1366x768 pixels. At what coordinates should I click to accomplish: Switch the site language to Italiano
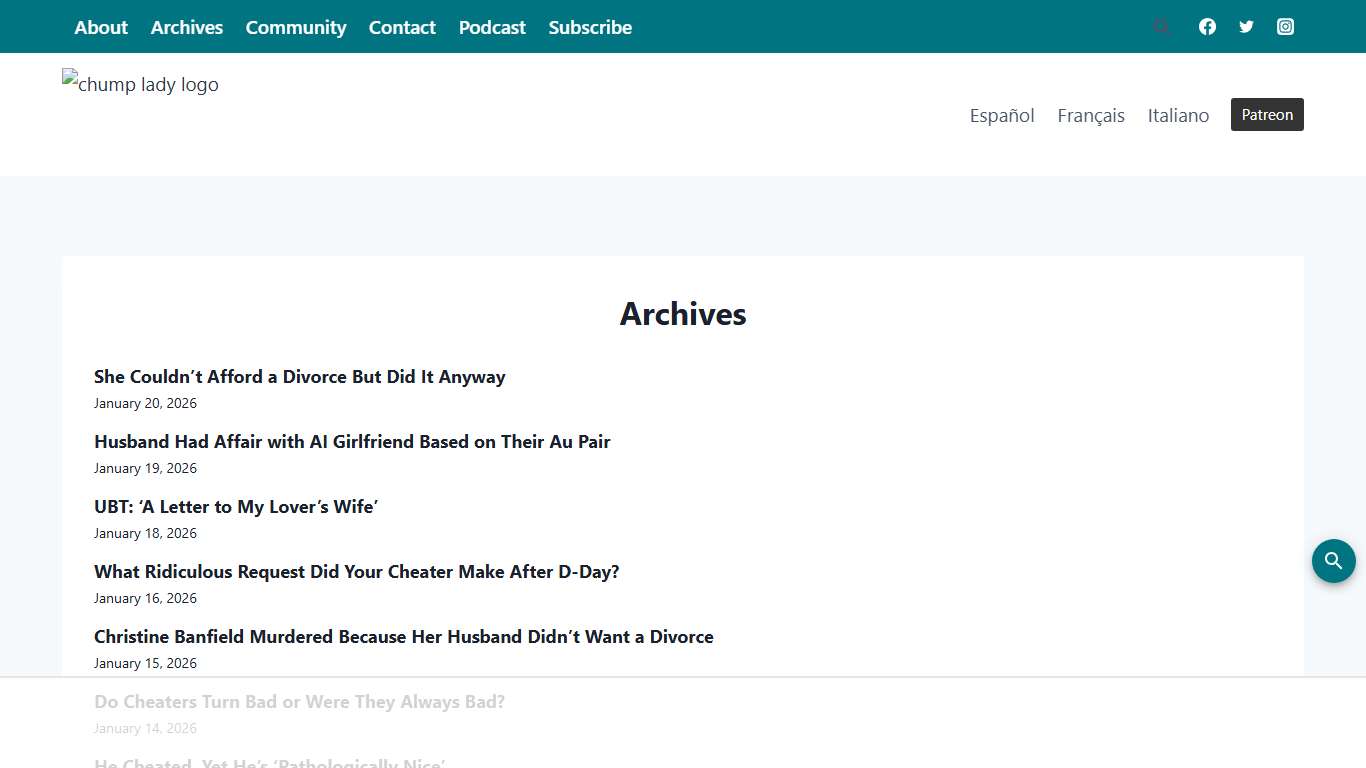click(x=1178, y=115)
